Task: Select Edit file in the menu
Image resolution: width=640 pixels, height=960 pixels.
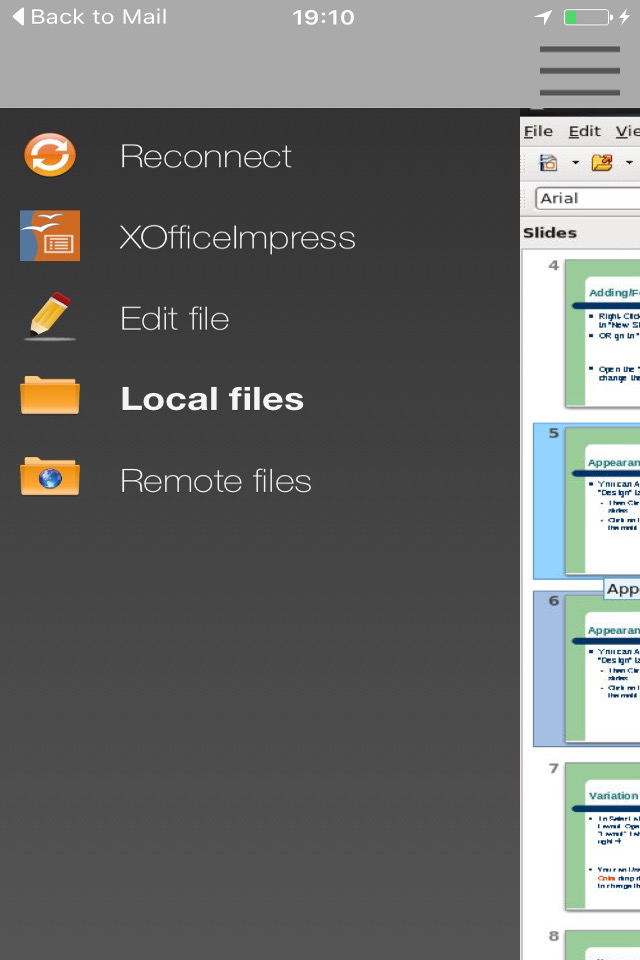Action: click(175, 318)
